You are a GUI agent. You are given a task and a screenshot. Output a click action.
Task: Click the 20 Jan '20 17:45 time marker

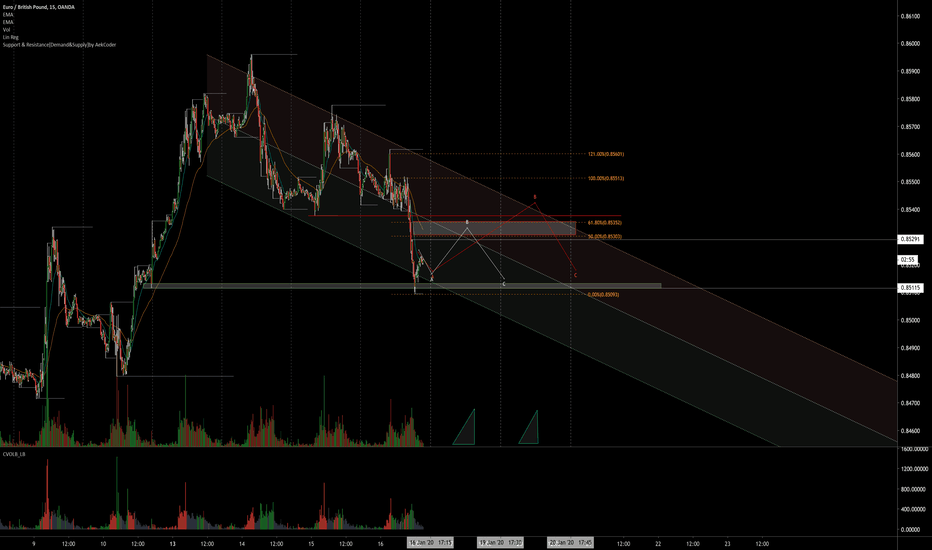569,541
